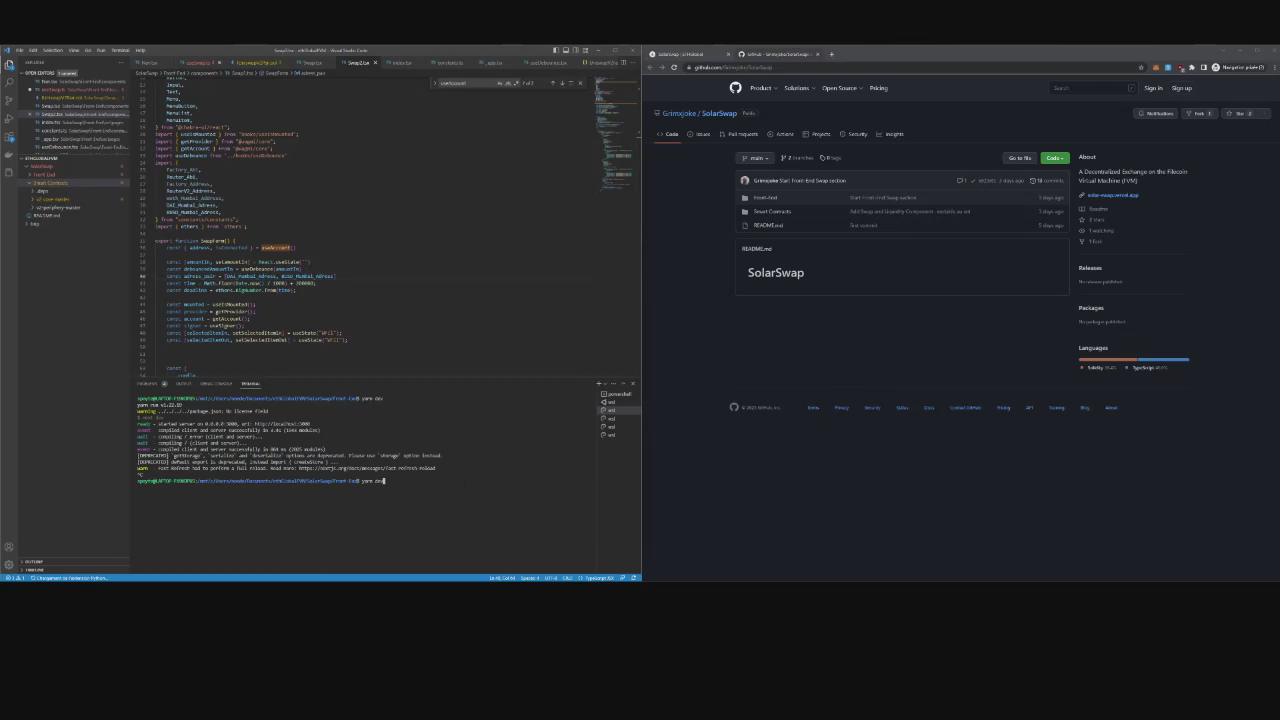Open the File menu in VS Code

click(x=19, y=50)
